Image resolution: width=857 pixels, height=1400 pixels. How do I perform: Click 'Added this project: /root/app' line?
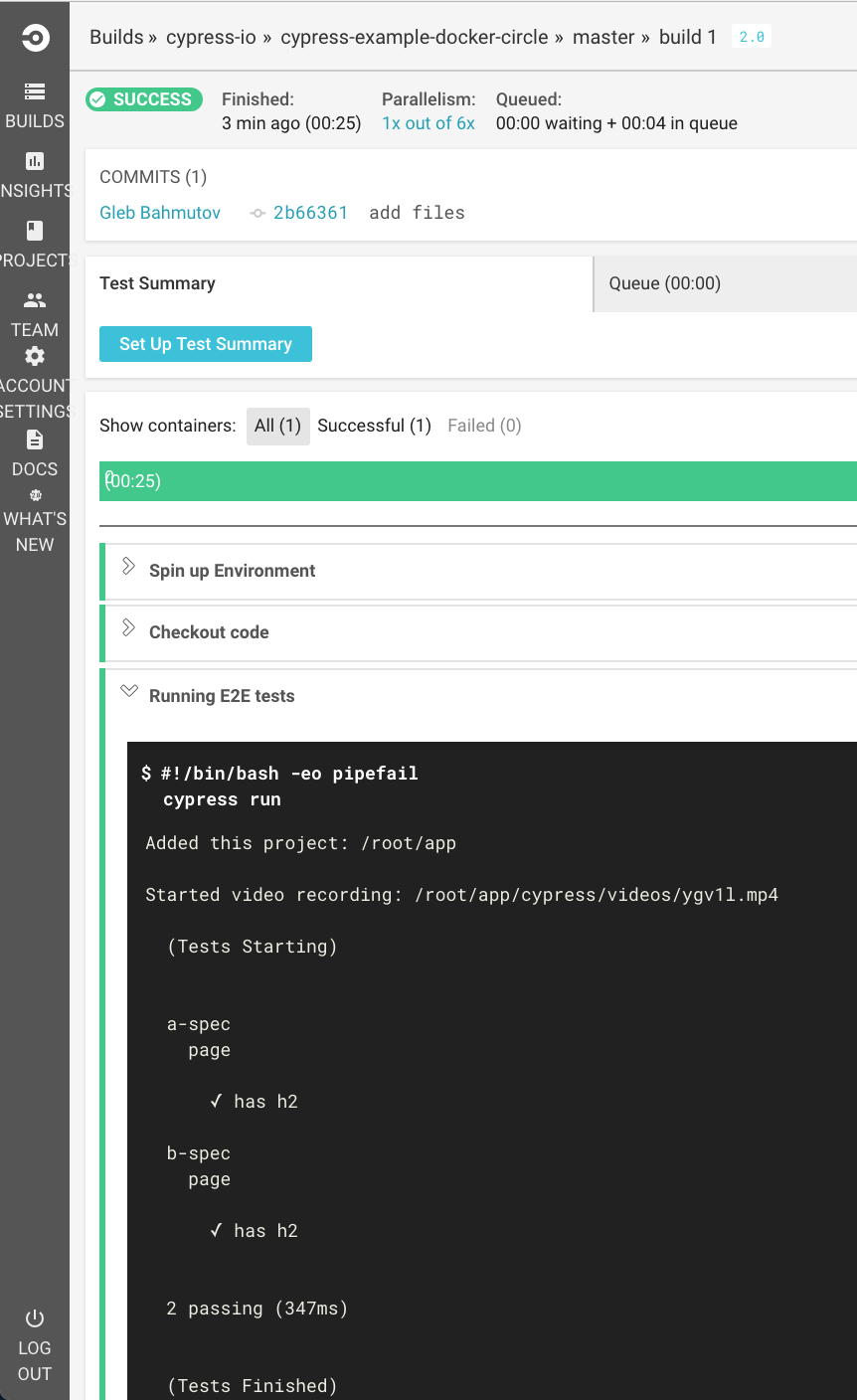300,843
